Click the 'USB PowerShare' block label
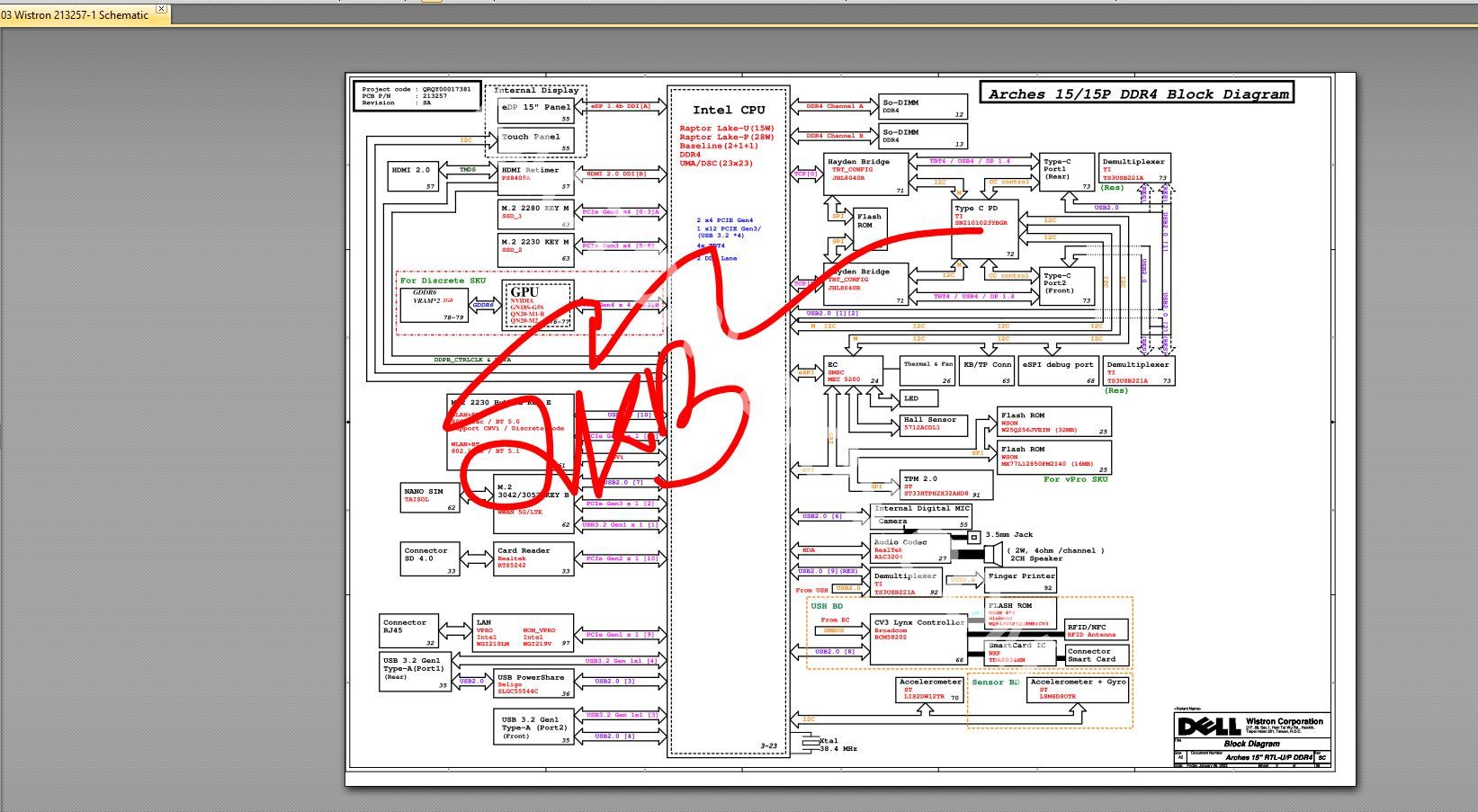1478x812 pixels. [x=531, y=678]
